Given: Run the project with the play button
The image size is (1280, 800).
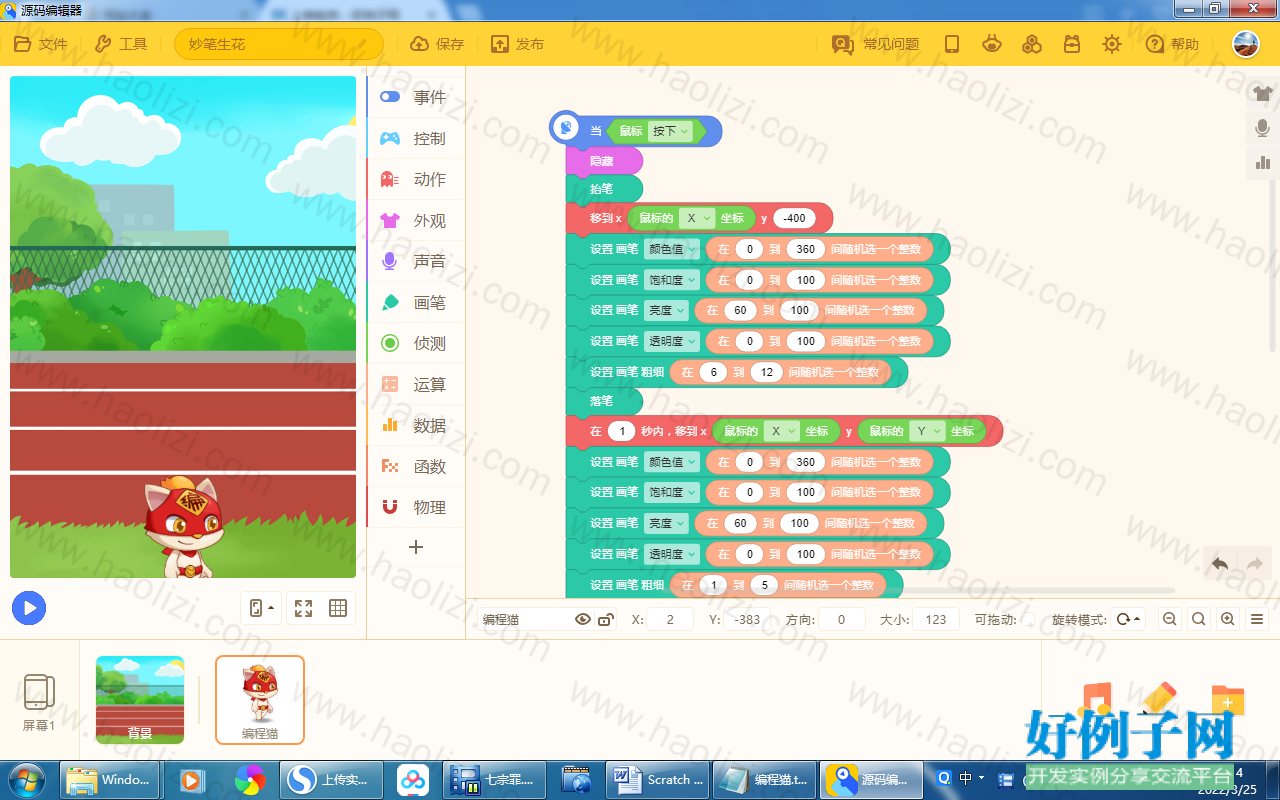Looking at the screenshot, I should (29, 608).
